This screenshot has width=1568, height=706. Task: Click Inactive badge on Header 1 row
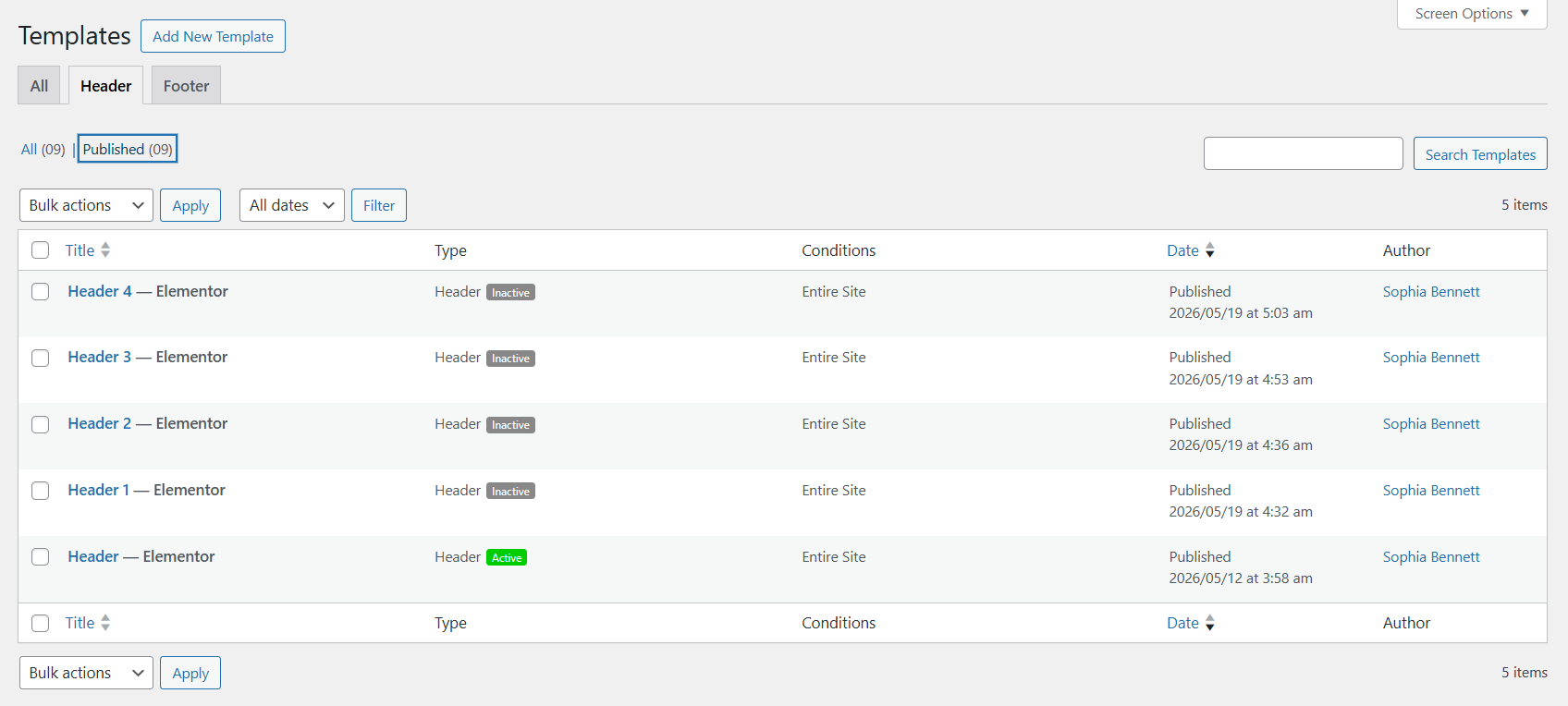click(x=510, y=492)
